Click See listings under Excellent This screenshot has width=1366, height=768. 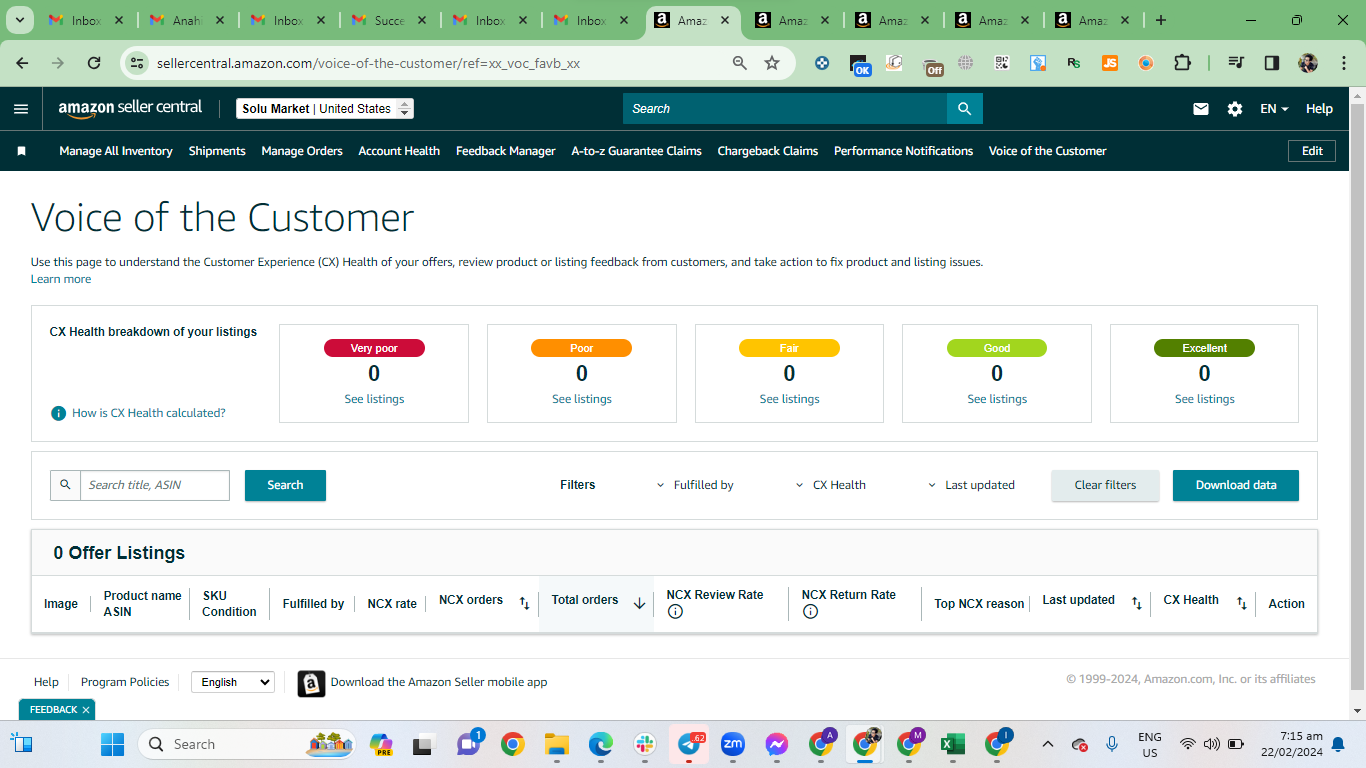(x=1204, y=399)
